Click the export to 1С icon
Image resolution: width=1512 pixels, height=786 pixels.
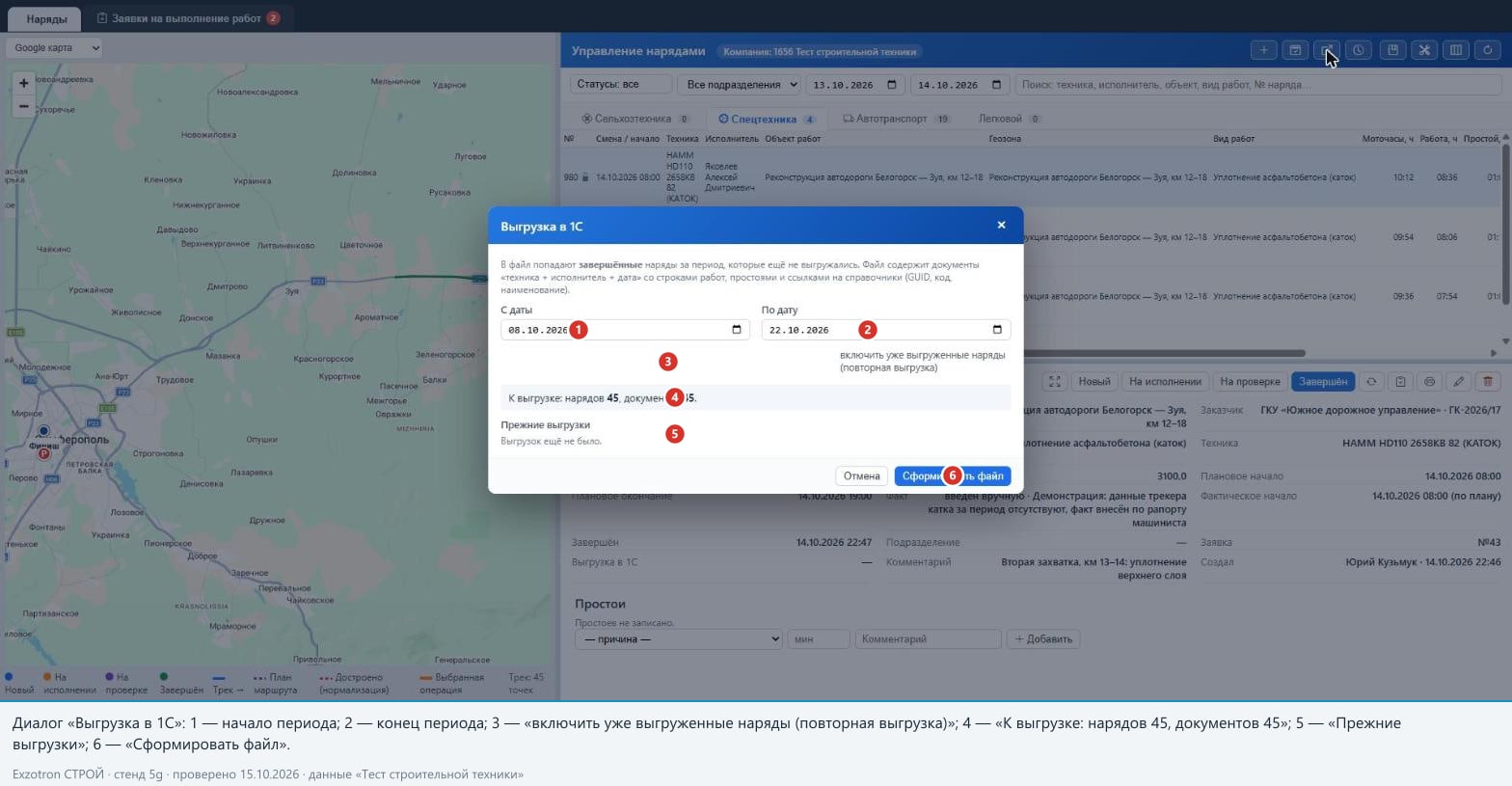point(1327,50)
